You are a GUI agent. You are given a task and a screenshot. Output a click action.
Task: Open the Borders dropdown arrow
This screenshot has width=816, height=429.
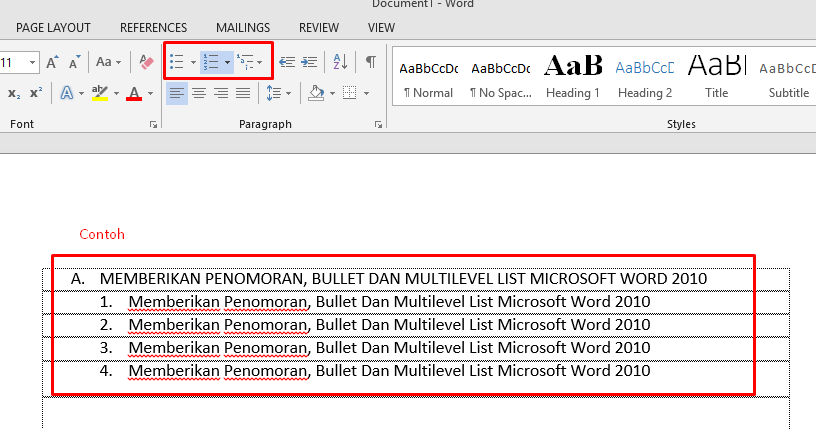[x=366, y=94]
